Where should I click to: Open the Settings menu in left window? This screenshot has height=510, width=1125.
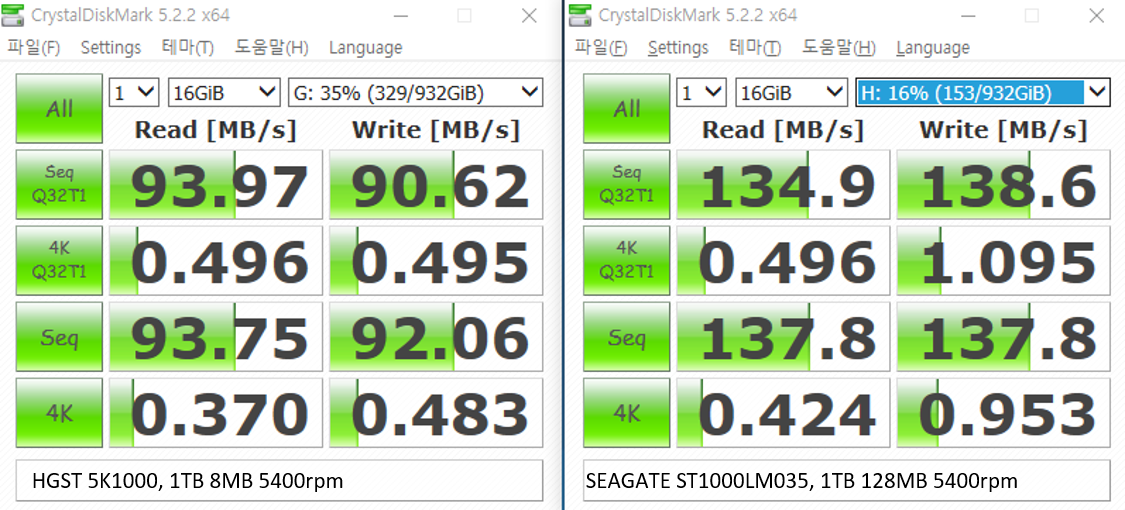tap(110, 48)
